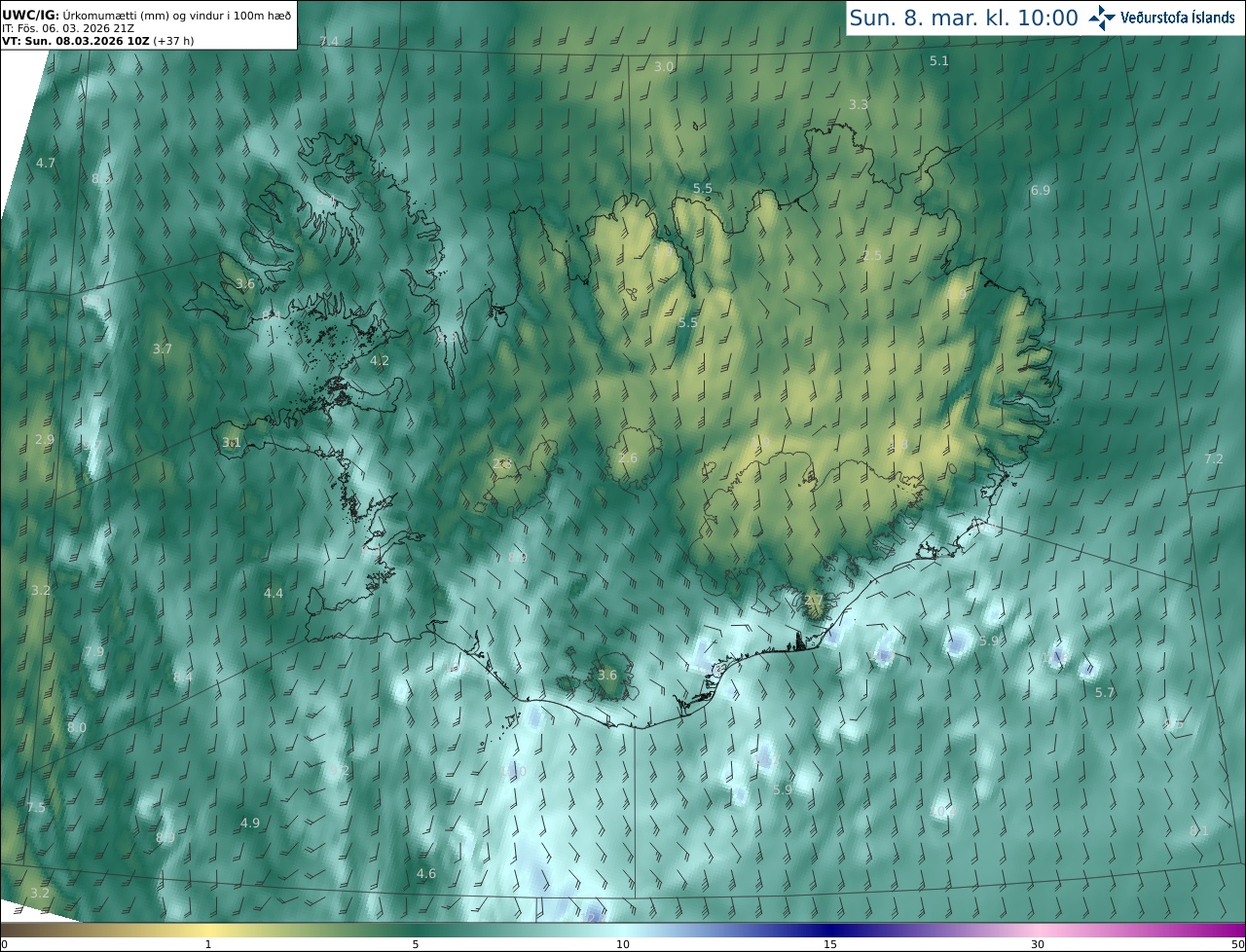Click the 10 tick label on the color scale
The width and height of the screenshot is (1246, 952).
point(623,944)
